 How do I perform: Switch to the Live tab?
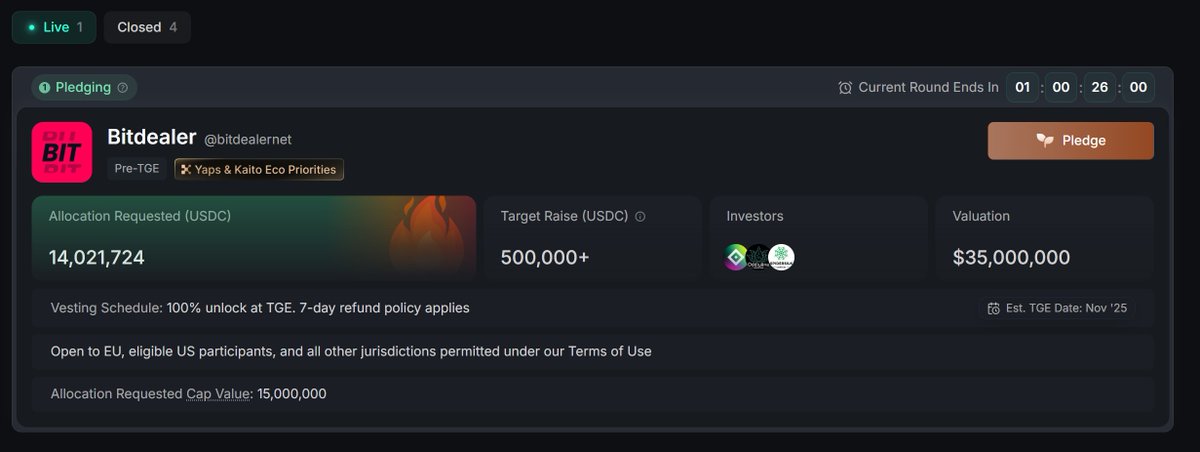[x=54, y=27]
